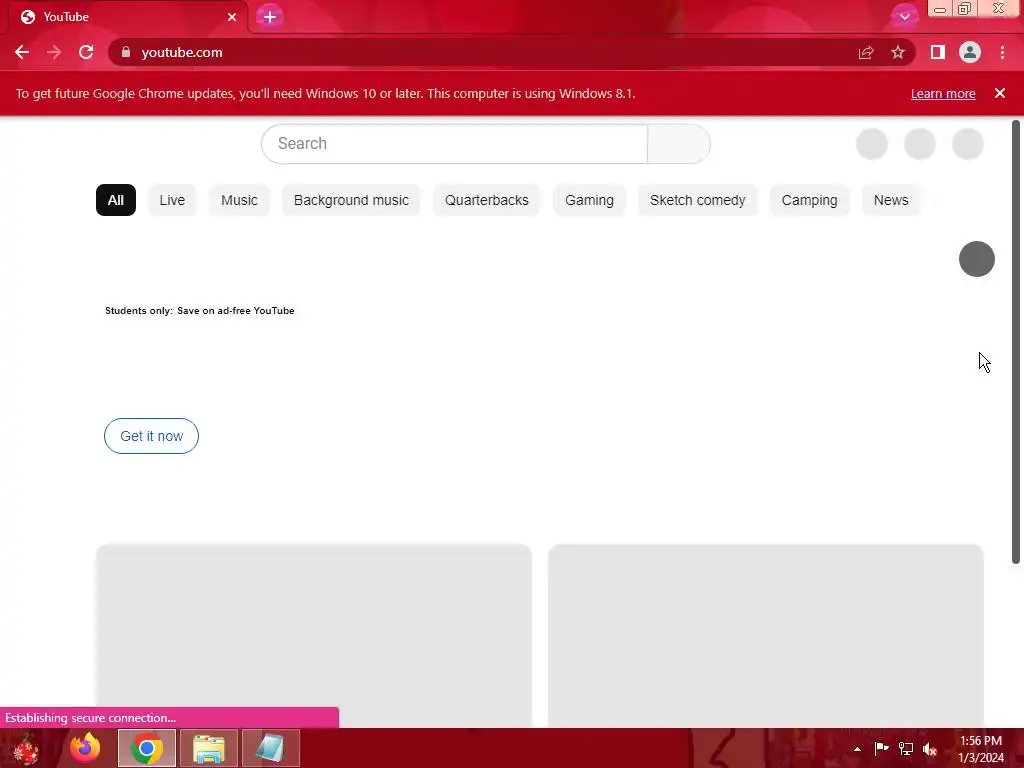Click the Start button ornament icon

(x=26, y=748)
